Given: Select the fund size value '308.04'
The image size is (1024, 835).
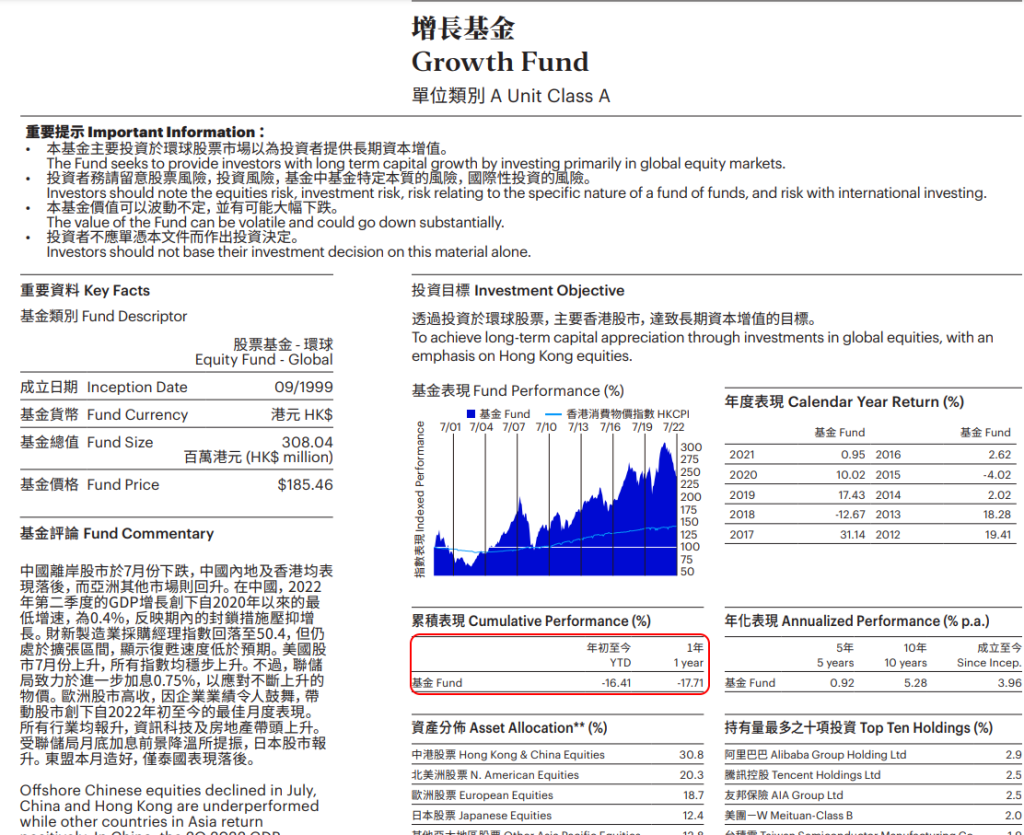Looking at the screenshot, I should [x=308, y=442].
